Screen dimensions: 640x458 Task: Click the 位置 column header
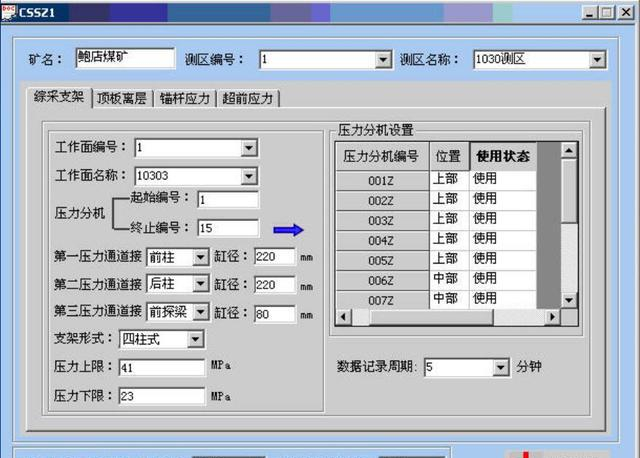449,156
